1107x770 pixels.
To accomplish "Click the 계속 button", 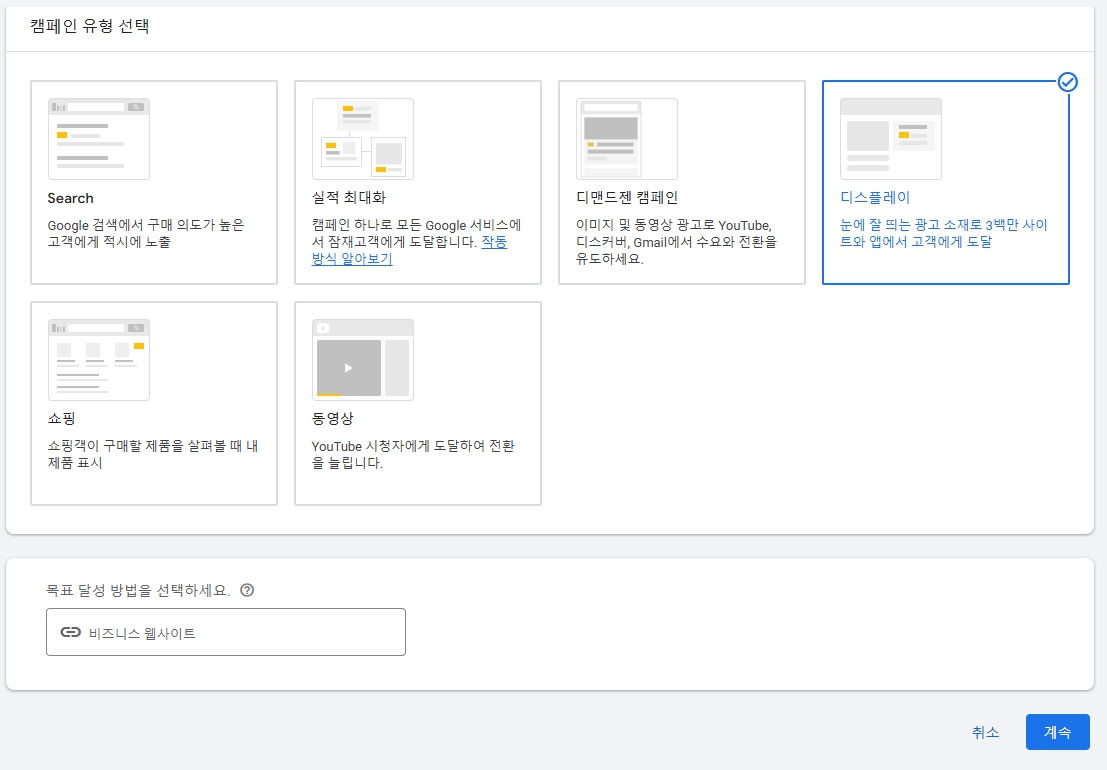I will coord(1058,732).
